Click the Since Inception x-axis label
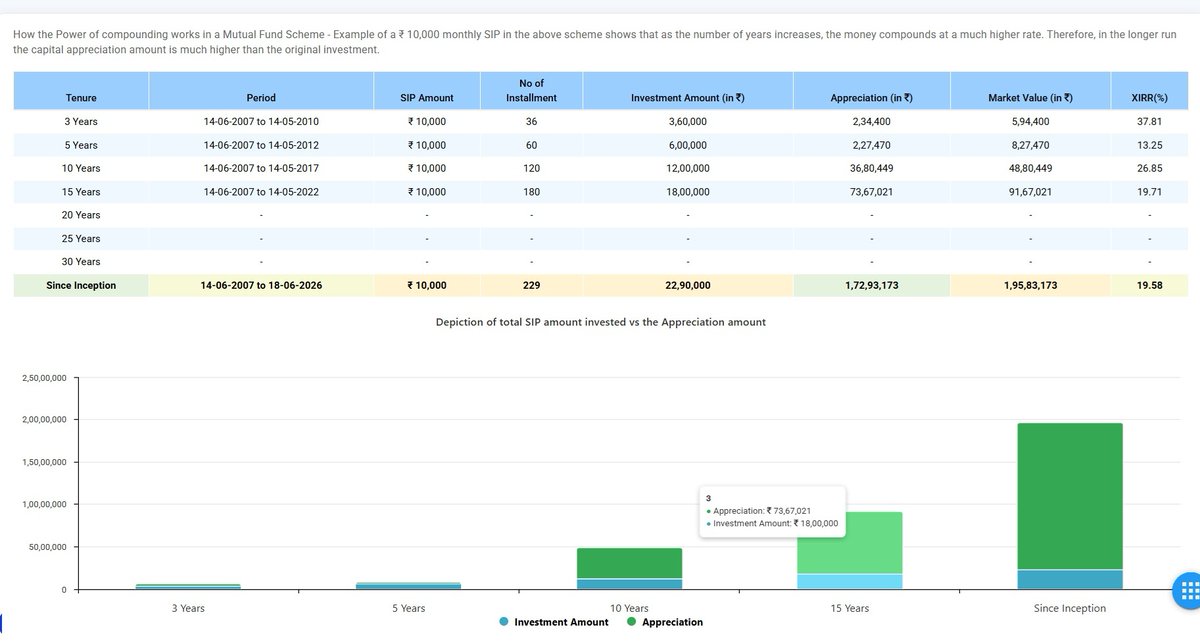Image resolution: width=1200 pixels, height=644 pixels. tap(1070, 608)
